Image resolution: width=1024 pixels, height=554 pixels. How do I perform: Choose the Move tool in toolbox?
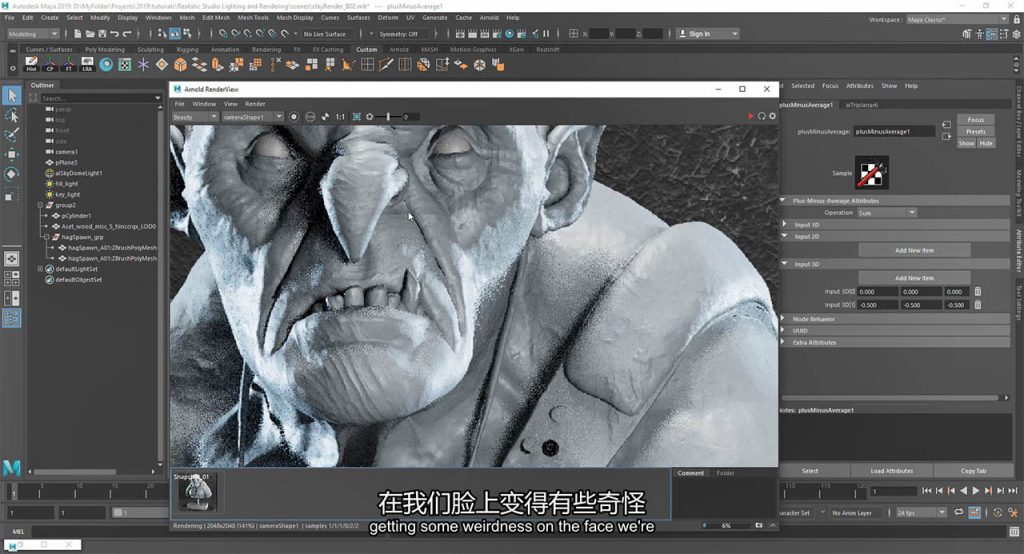12,154
